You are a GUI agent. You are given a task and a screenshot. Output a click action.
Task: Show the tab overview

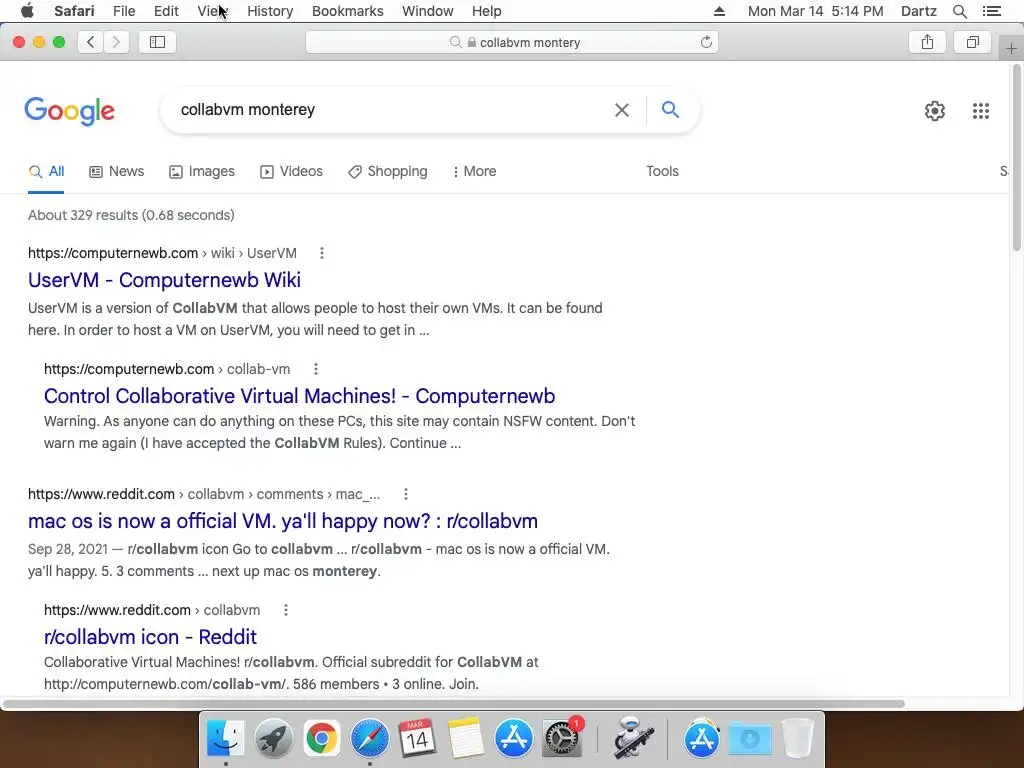973,42
